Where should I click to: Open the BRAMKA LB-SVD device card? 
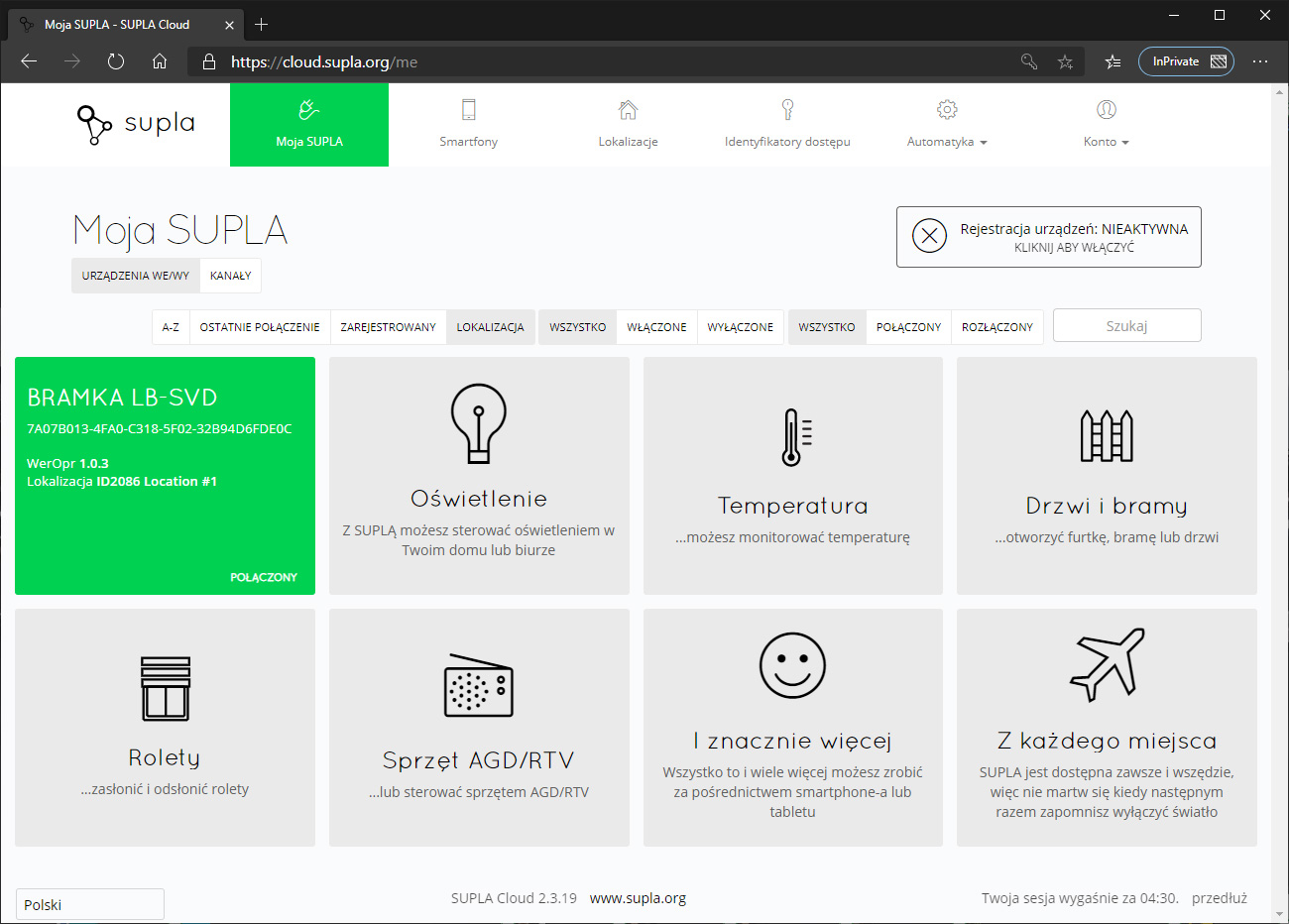[x=165, y=476]
